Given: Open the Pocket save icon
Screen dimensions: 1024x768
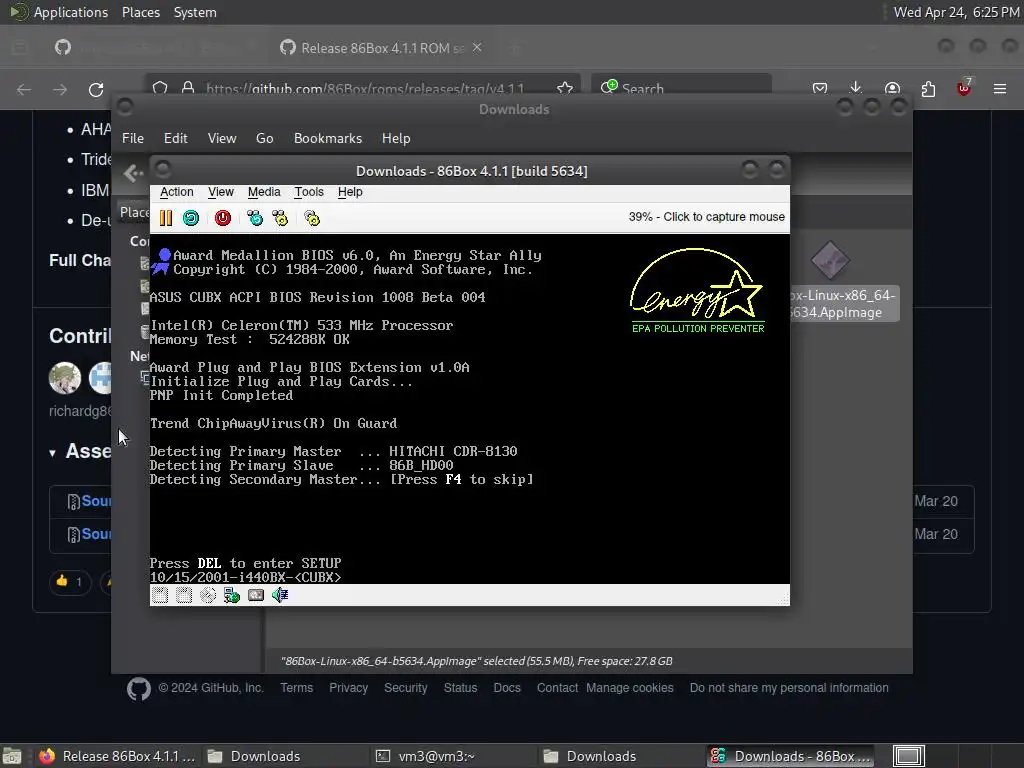Looking at the screenshot, I should pyautogui.click(x=820, y=89).
